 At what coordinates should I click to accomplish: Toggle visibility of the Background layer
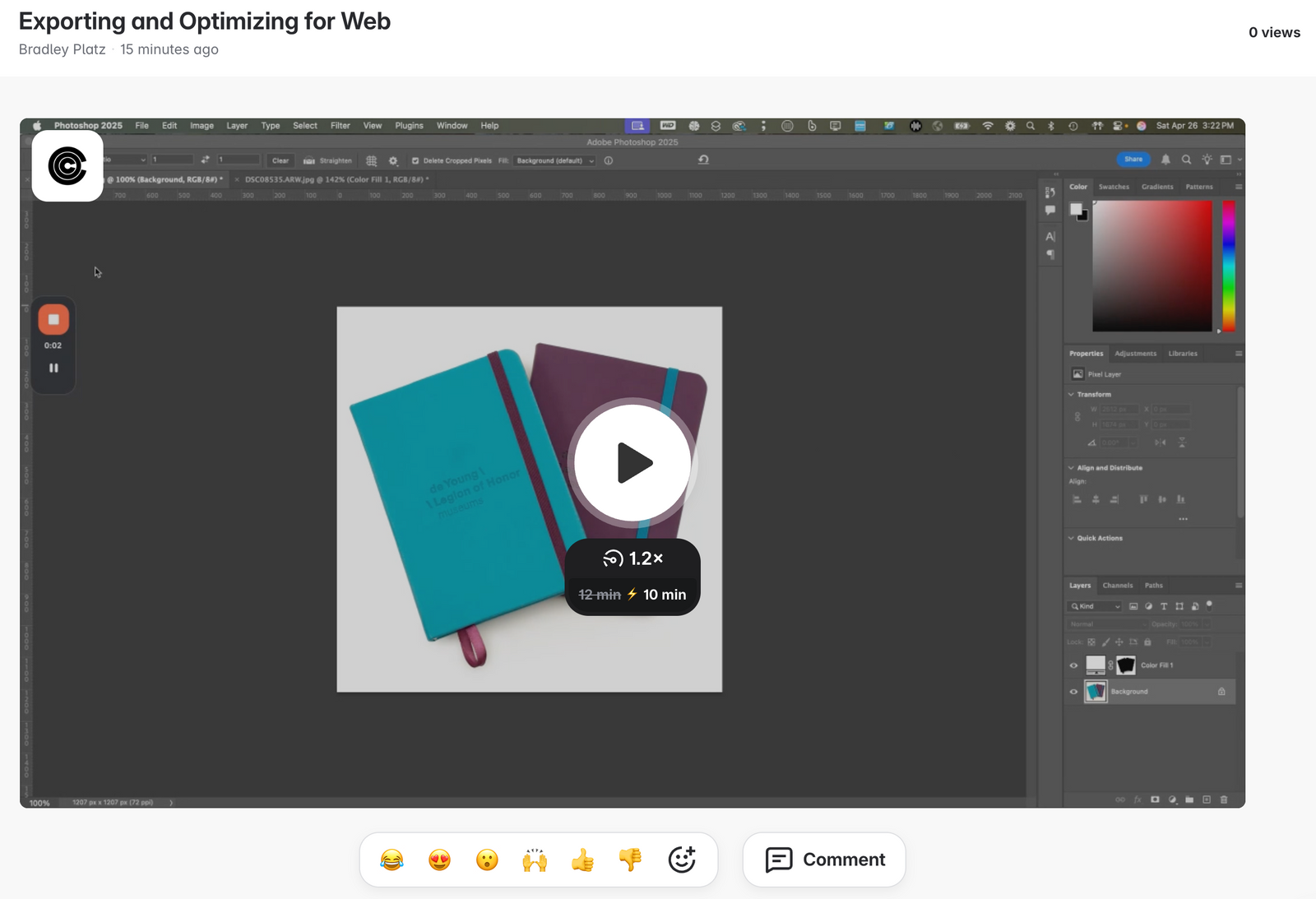pos(1073,692)
